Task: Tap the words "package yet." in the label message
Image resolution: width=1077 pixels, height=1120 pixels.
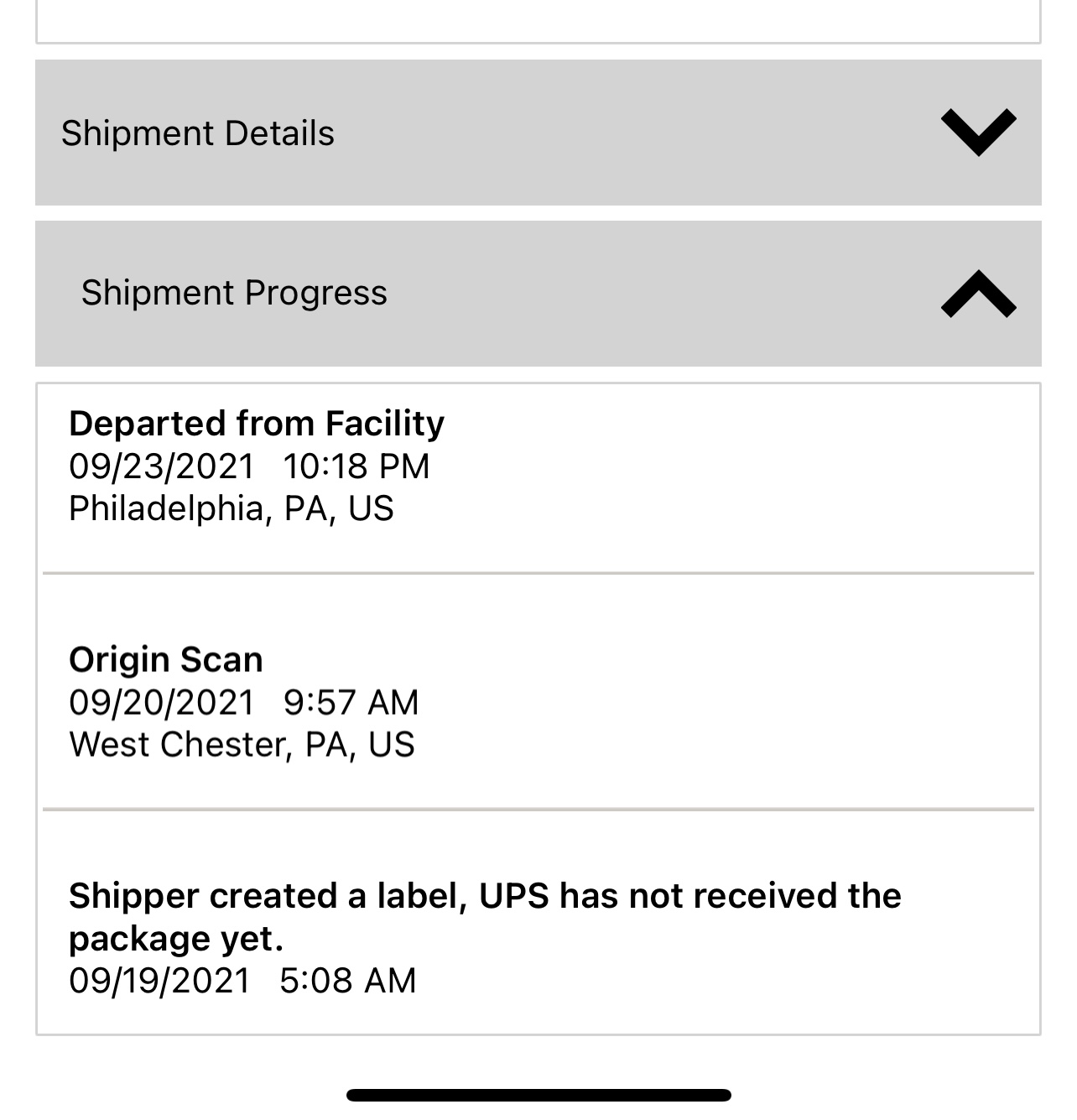Action: click(176, 939)
